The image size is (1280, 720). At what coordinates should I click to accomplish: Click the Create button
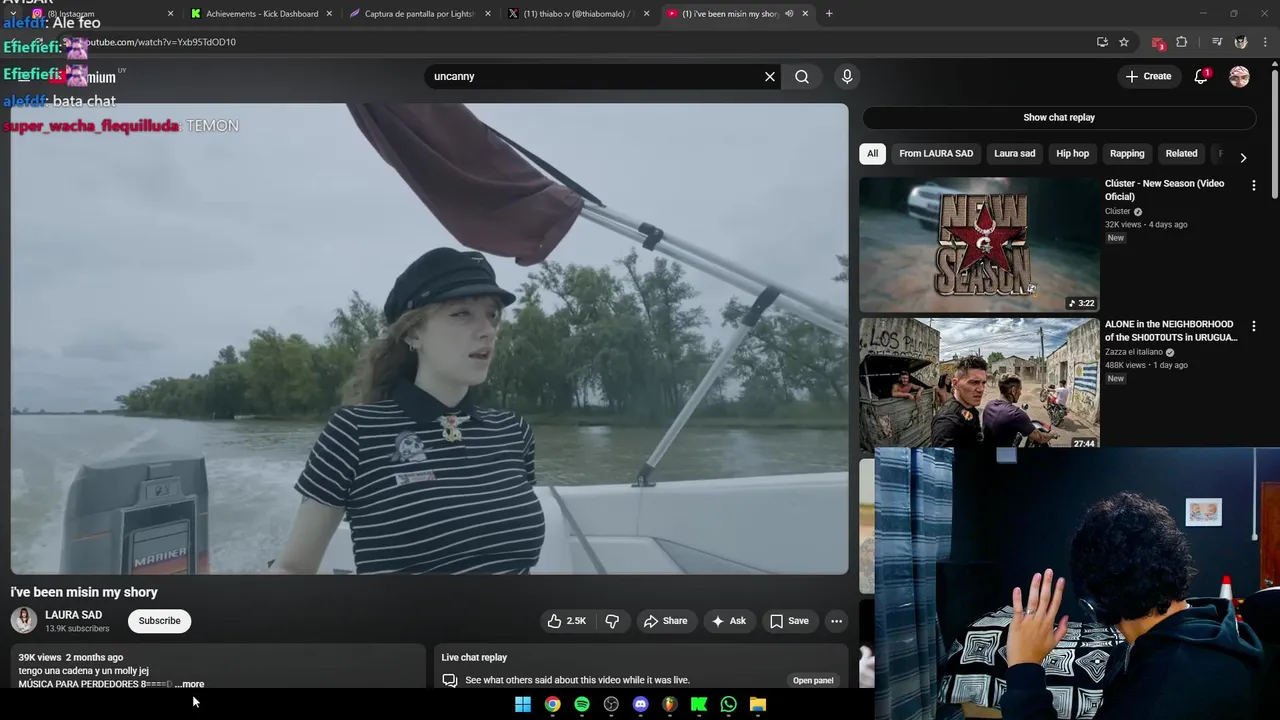1148,76
